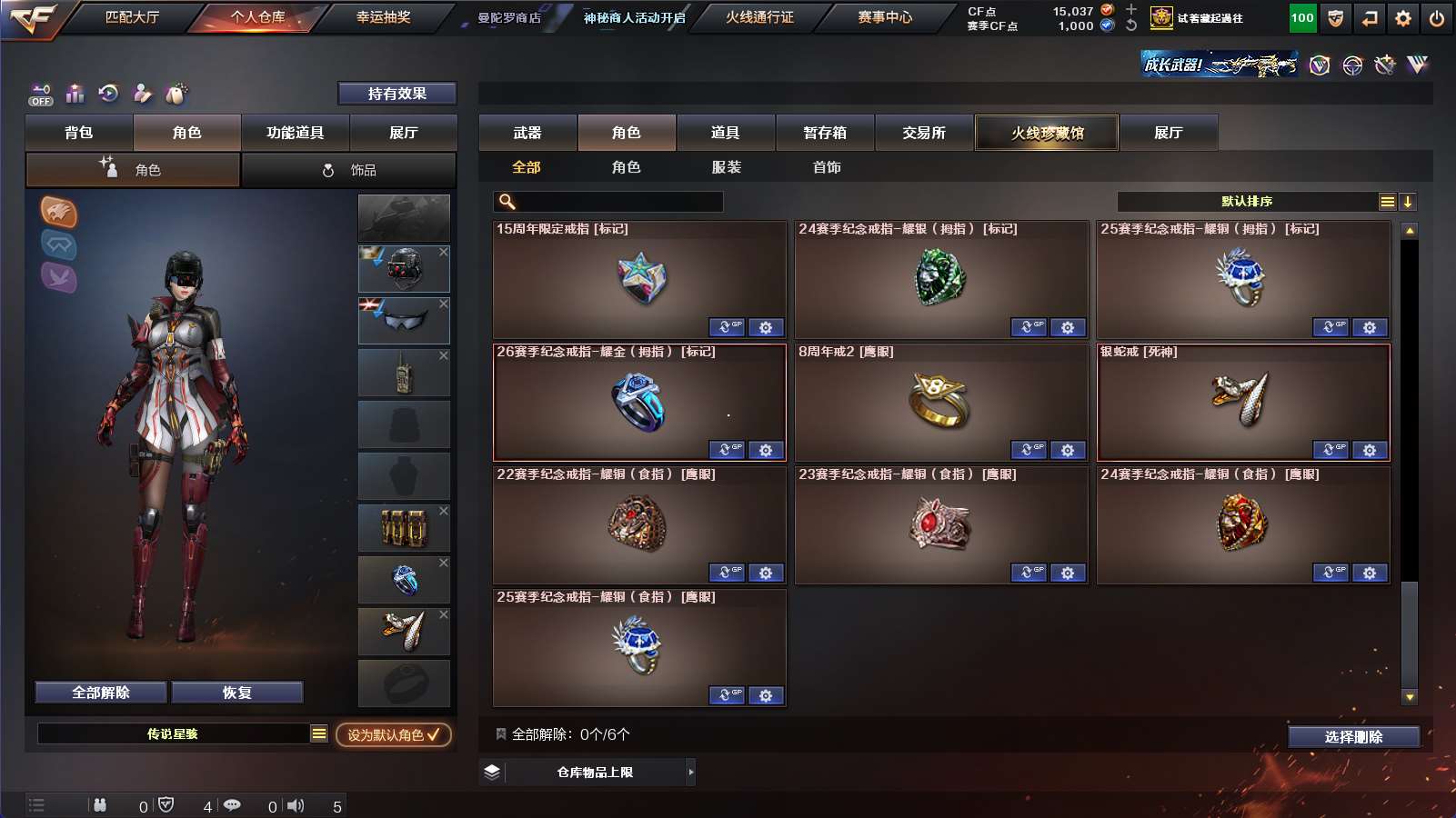Click the 选择删除 button

[1354, 737]
